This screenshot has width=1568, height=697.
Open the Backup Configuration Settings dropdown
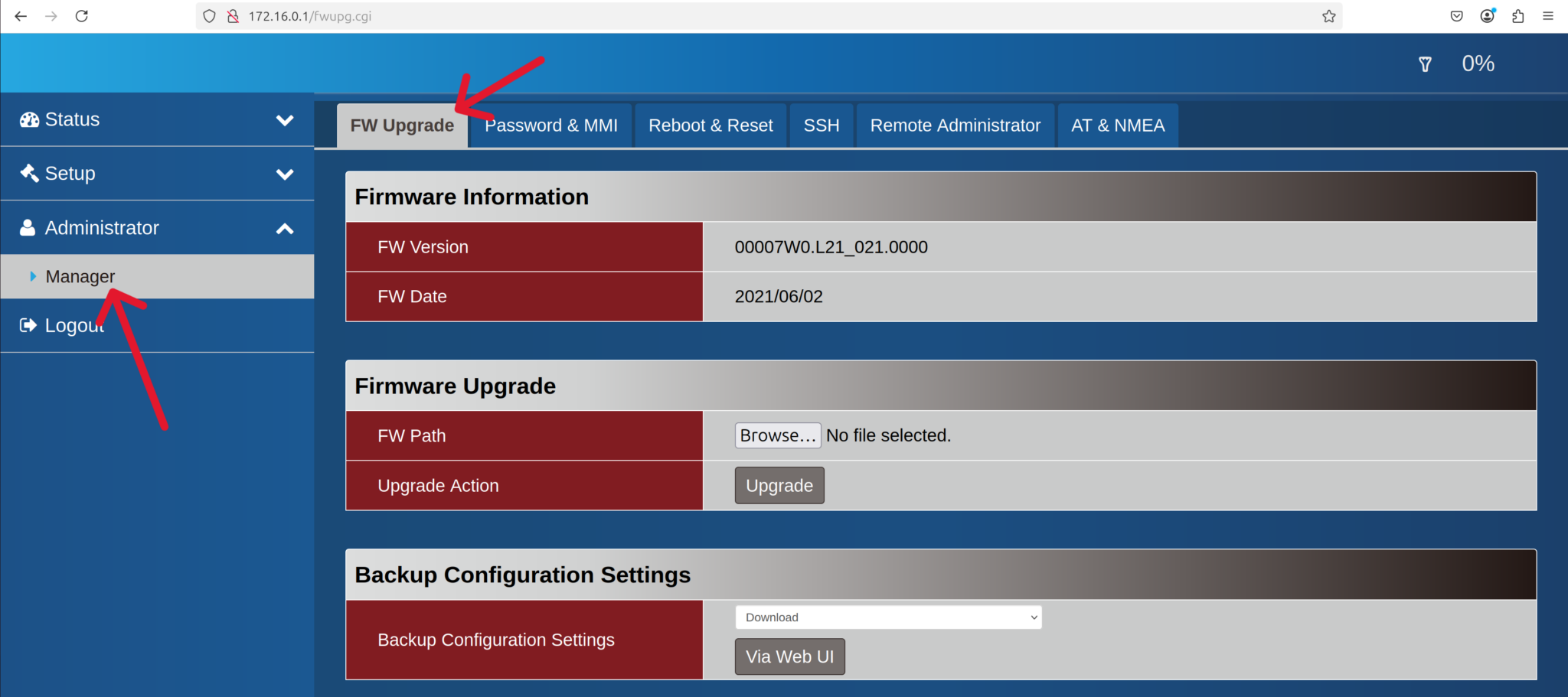tap(887, 617)
